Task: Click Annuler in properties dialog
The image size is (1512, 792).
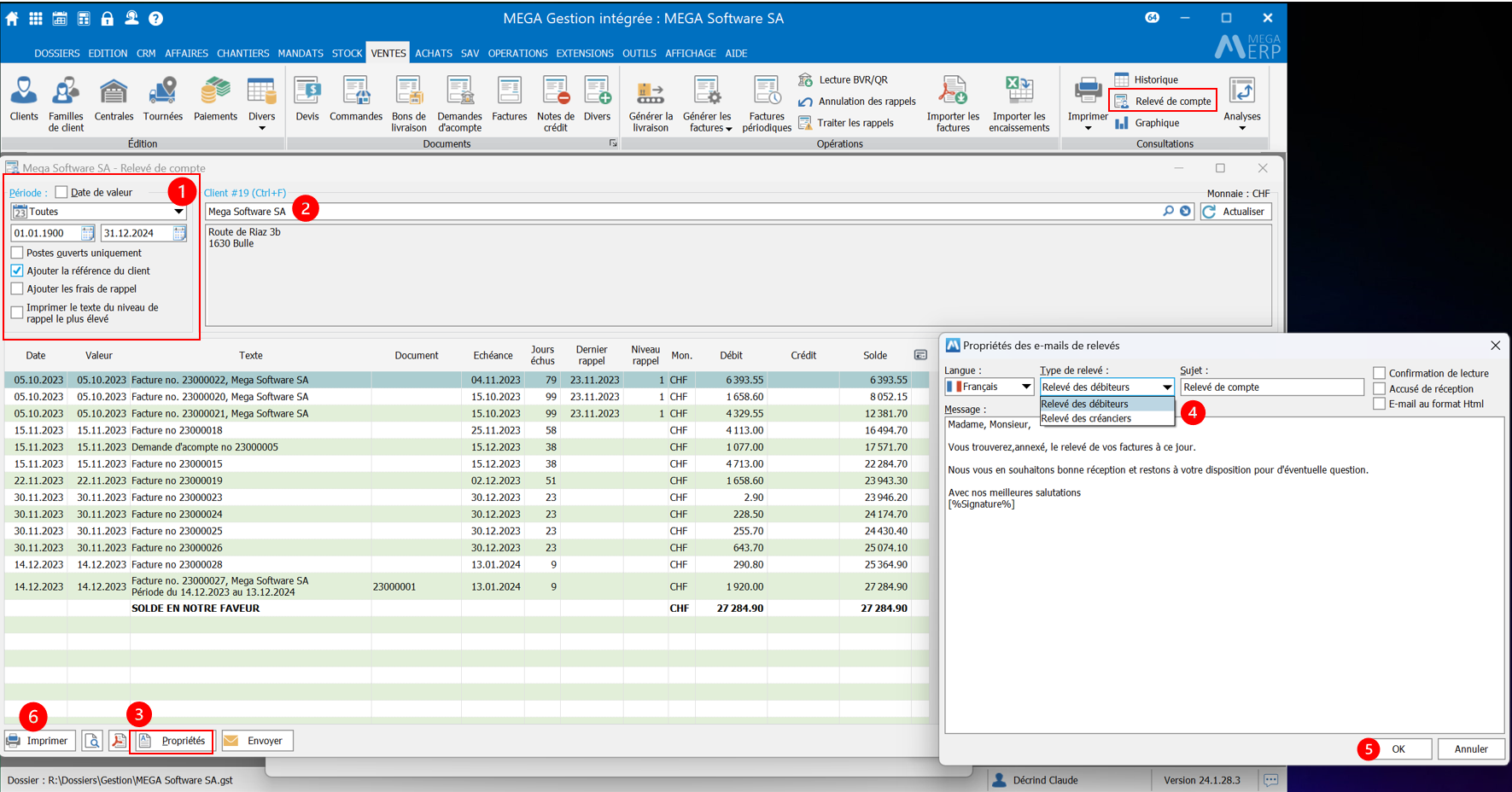Action: tap(1471, 749)
